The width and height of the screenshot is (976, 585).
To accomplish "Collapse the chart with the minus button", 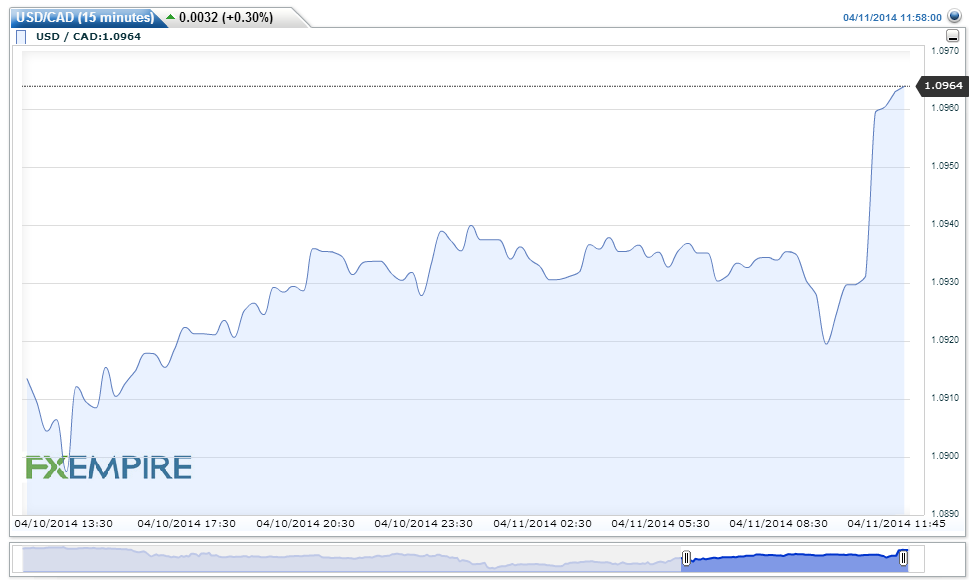I will pyautogui.click(x=952, y=36).
